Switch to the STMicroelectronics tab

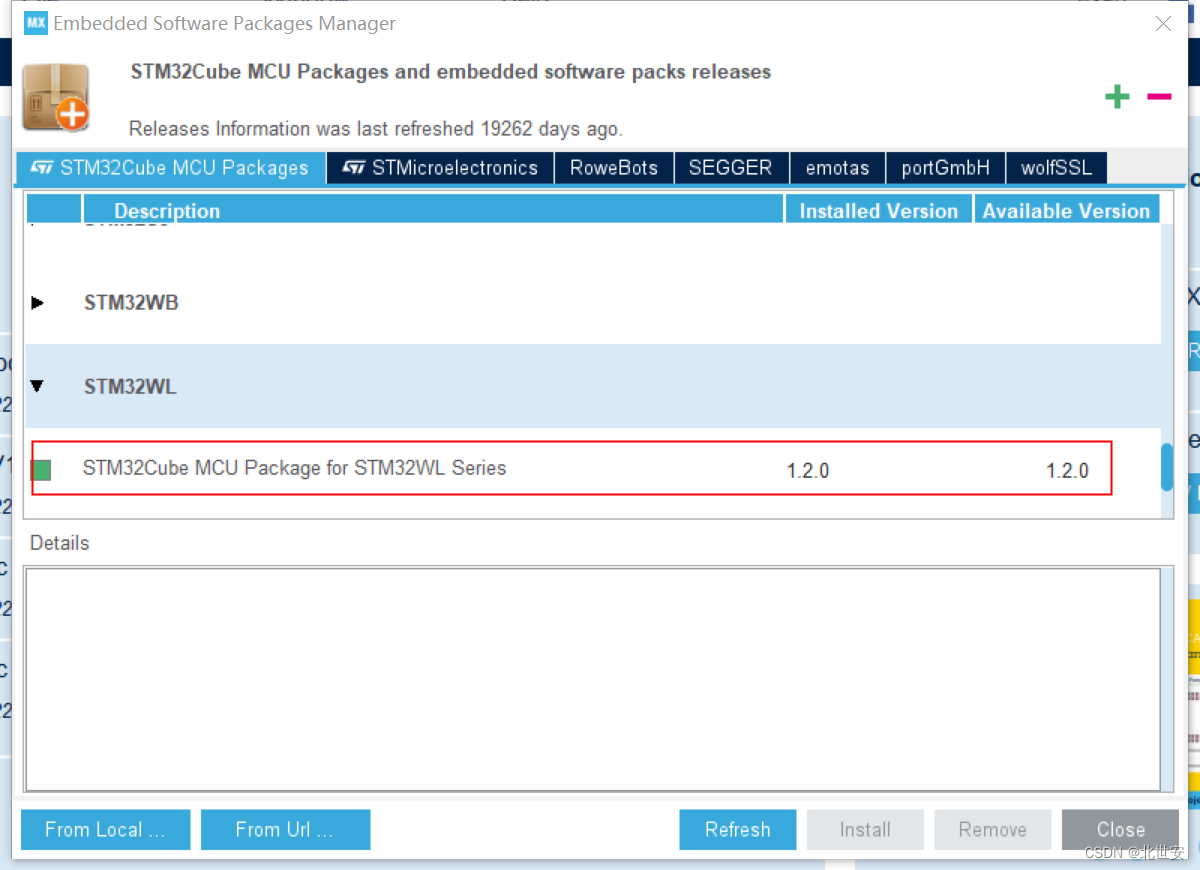click(x=440, y=168)
